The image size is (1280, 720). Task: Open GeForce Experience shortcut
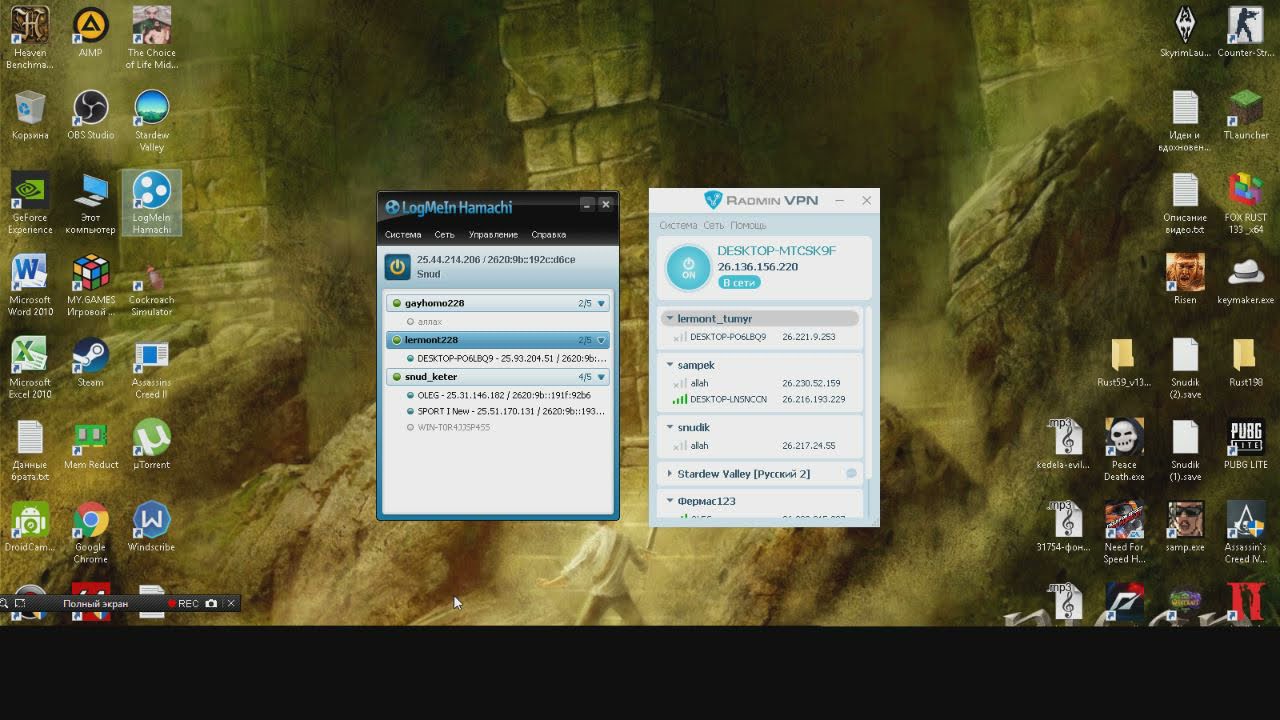30,204
